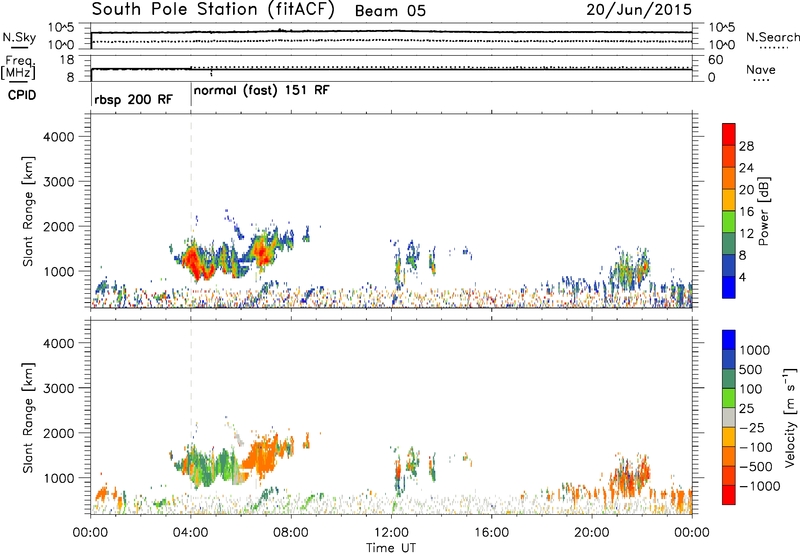The image size is (800, 554).
Task: Click the 04:00 time axis label
Action: (x=190, y=533)
